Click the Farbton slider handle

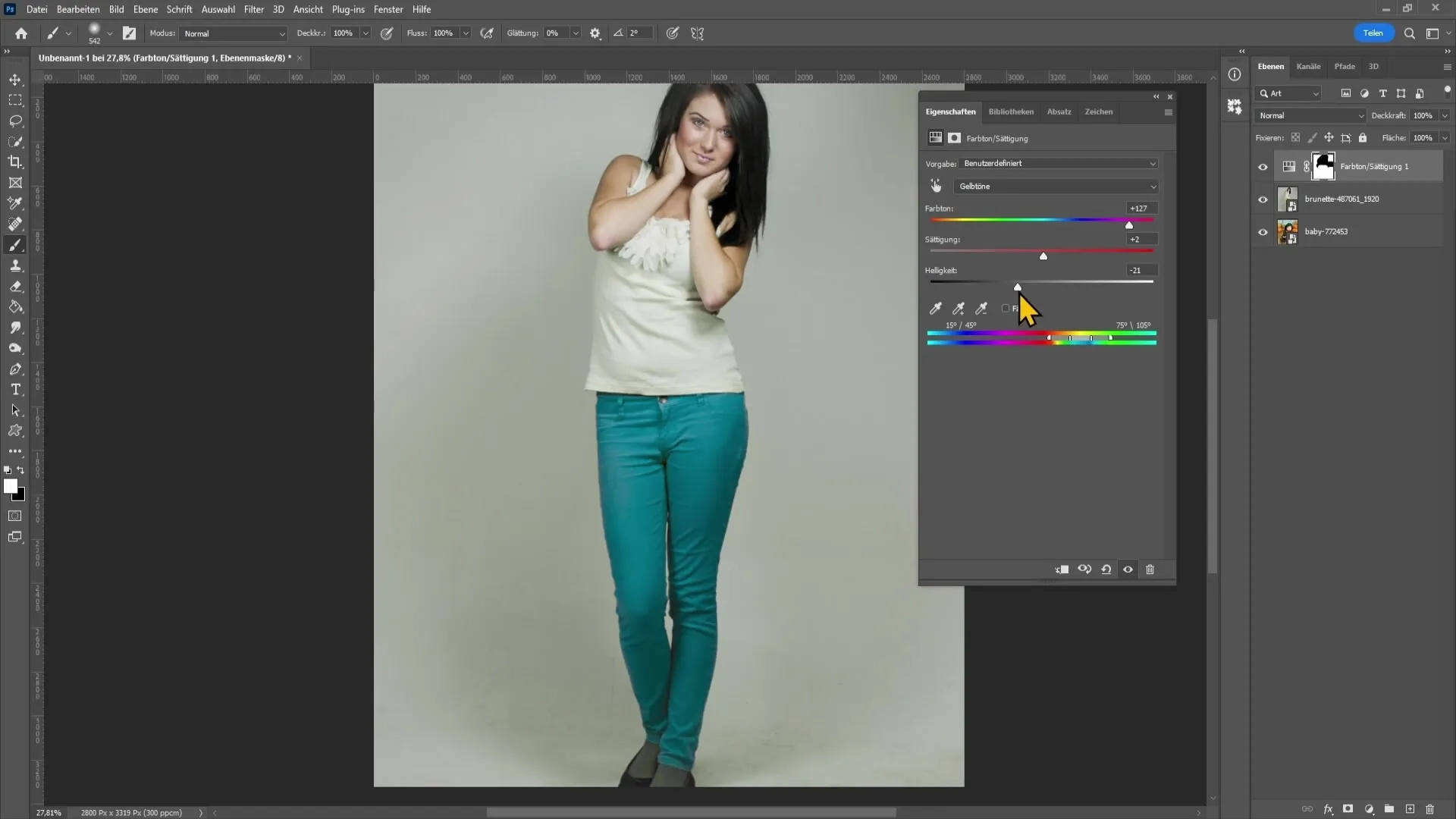click(x=1129, y=225)
